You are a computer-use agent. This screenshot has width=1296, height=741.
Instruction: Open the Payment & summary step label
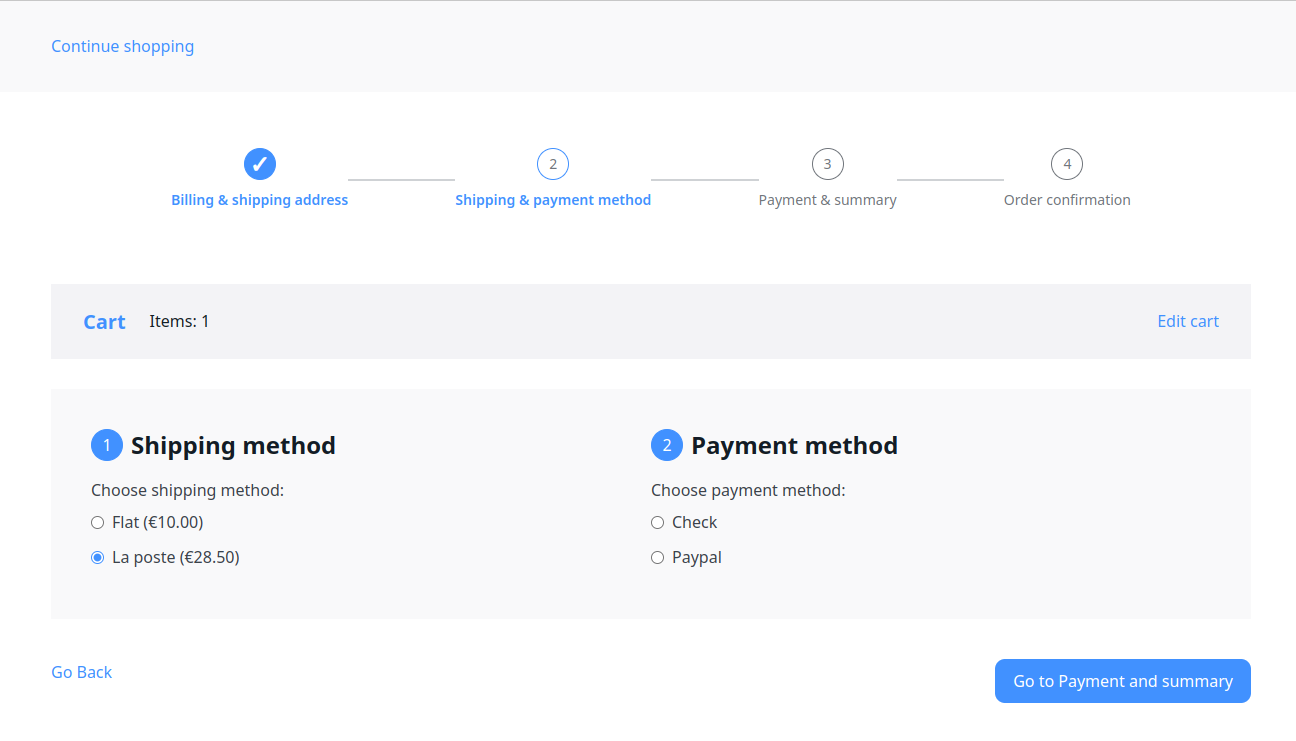[827, 200]
